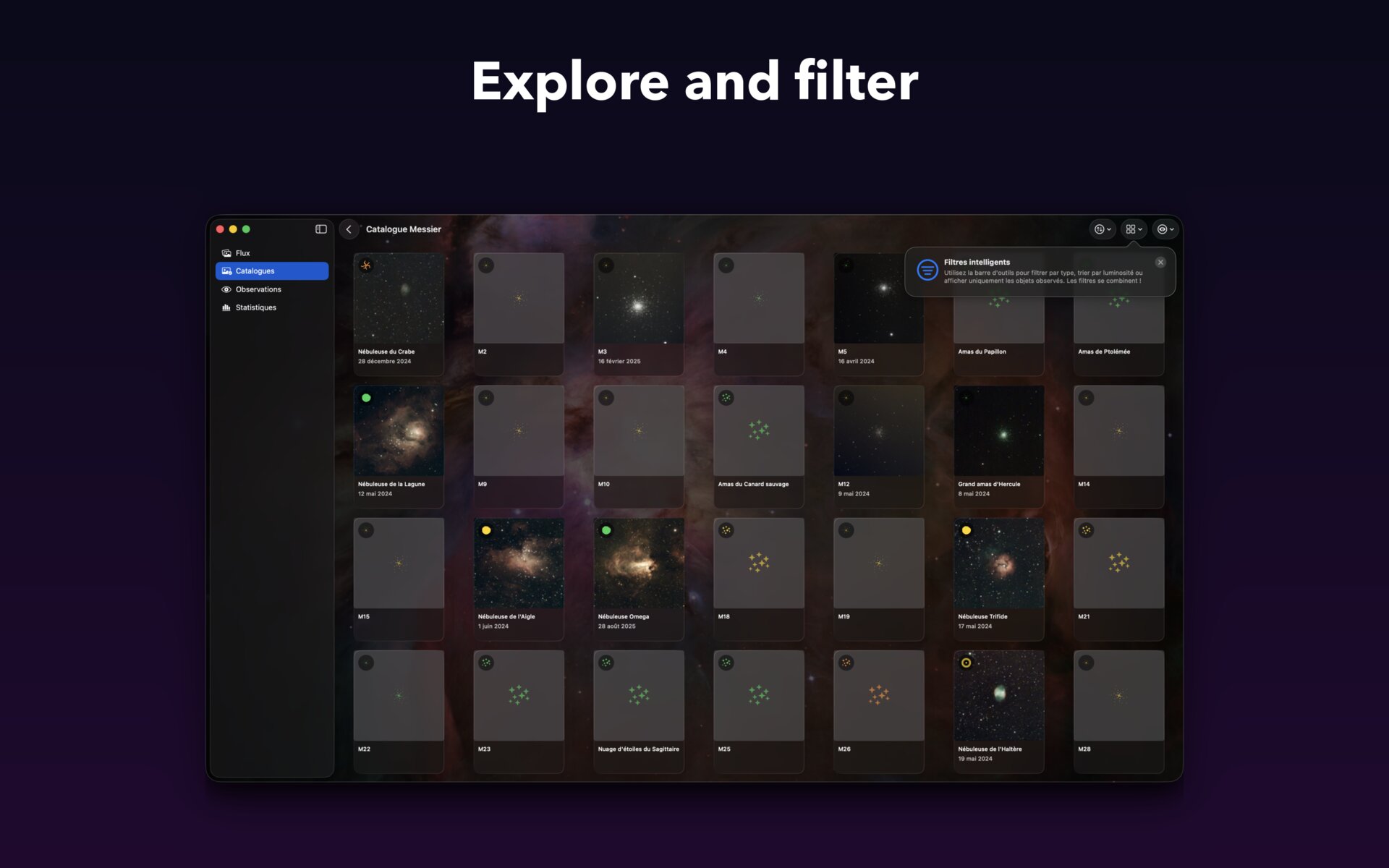Open the Grand amas d'Hercule photo
Viewport: 1389px width, 868px height.
(999, 430)
